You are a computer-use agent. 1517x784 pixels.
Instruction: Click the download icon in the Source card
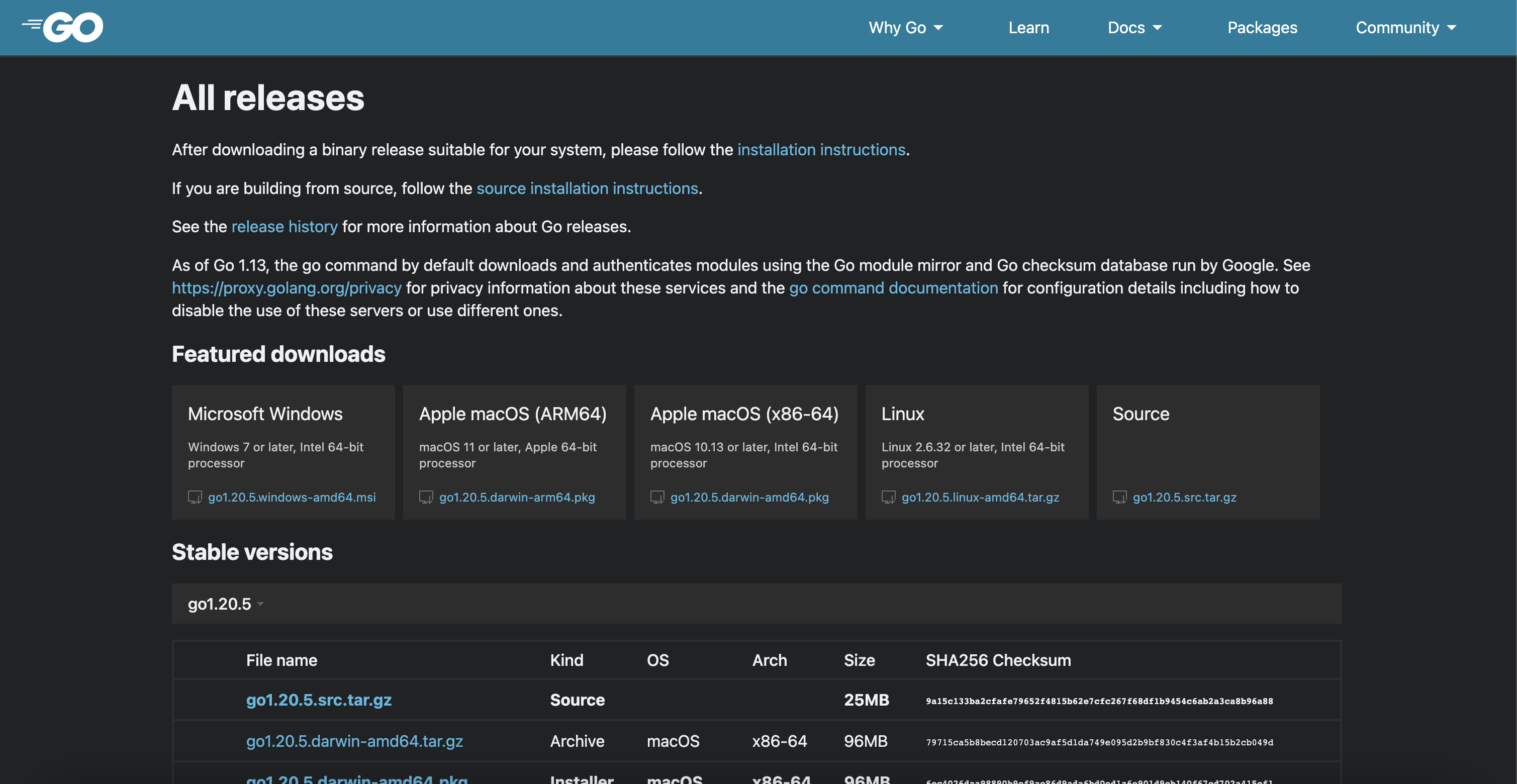[1120, 498]
